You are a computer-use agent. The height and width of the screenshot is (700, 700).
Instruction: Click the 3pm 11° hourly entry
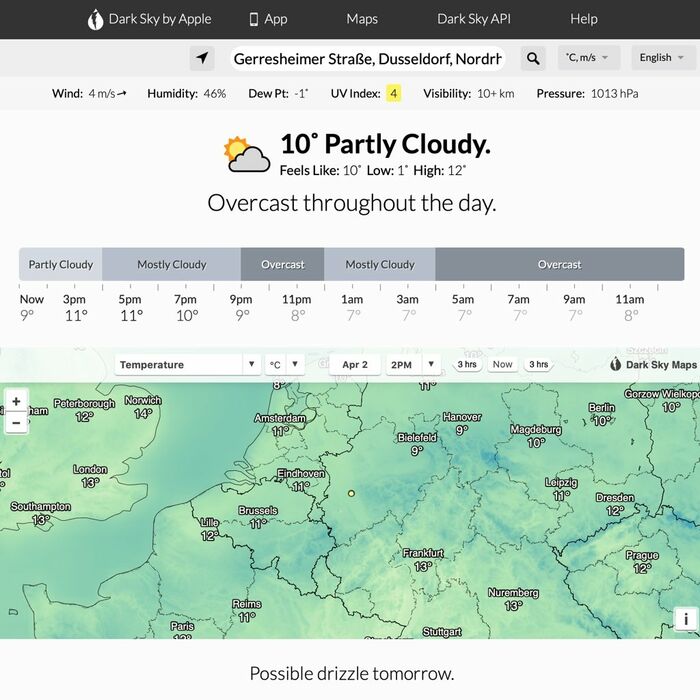[75, 308]
